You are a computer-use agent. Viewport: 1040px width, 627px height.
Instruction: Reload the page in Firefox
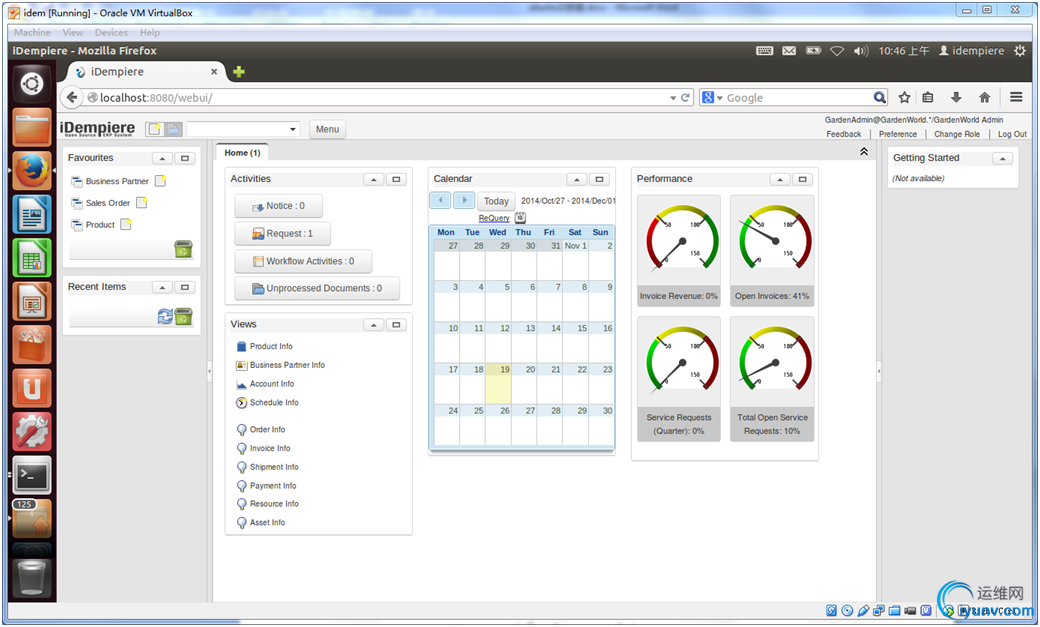click(686, 98)
